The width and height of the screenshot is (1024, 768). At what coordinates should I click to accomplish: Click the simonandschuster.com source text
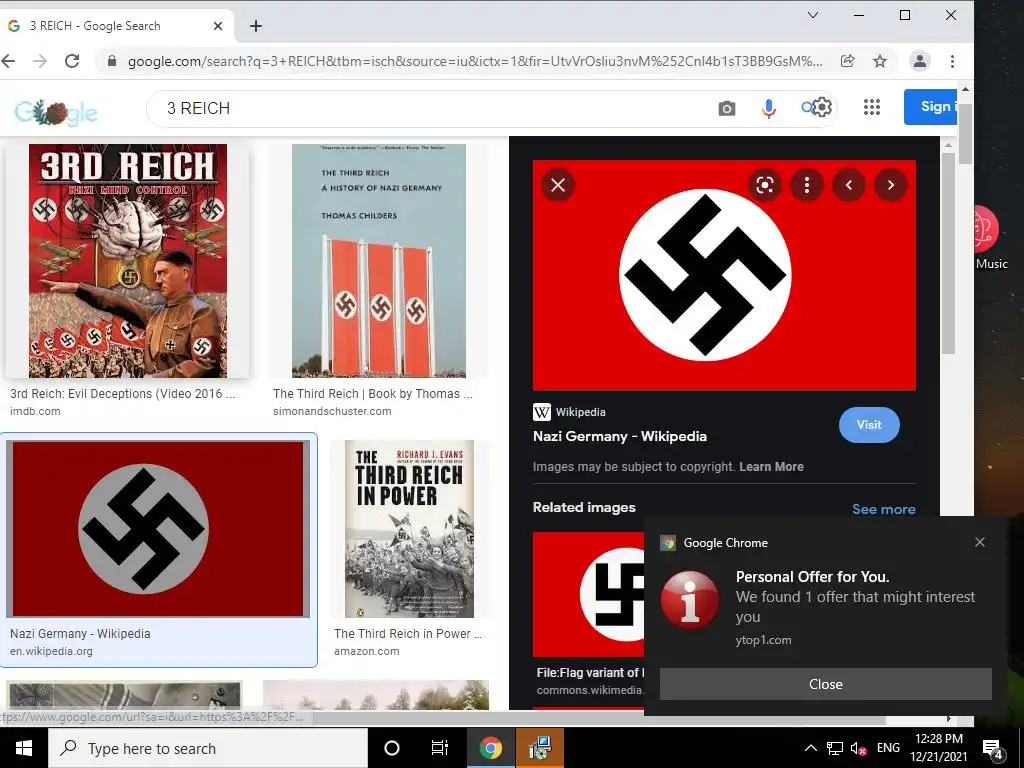tap(332, 411)
